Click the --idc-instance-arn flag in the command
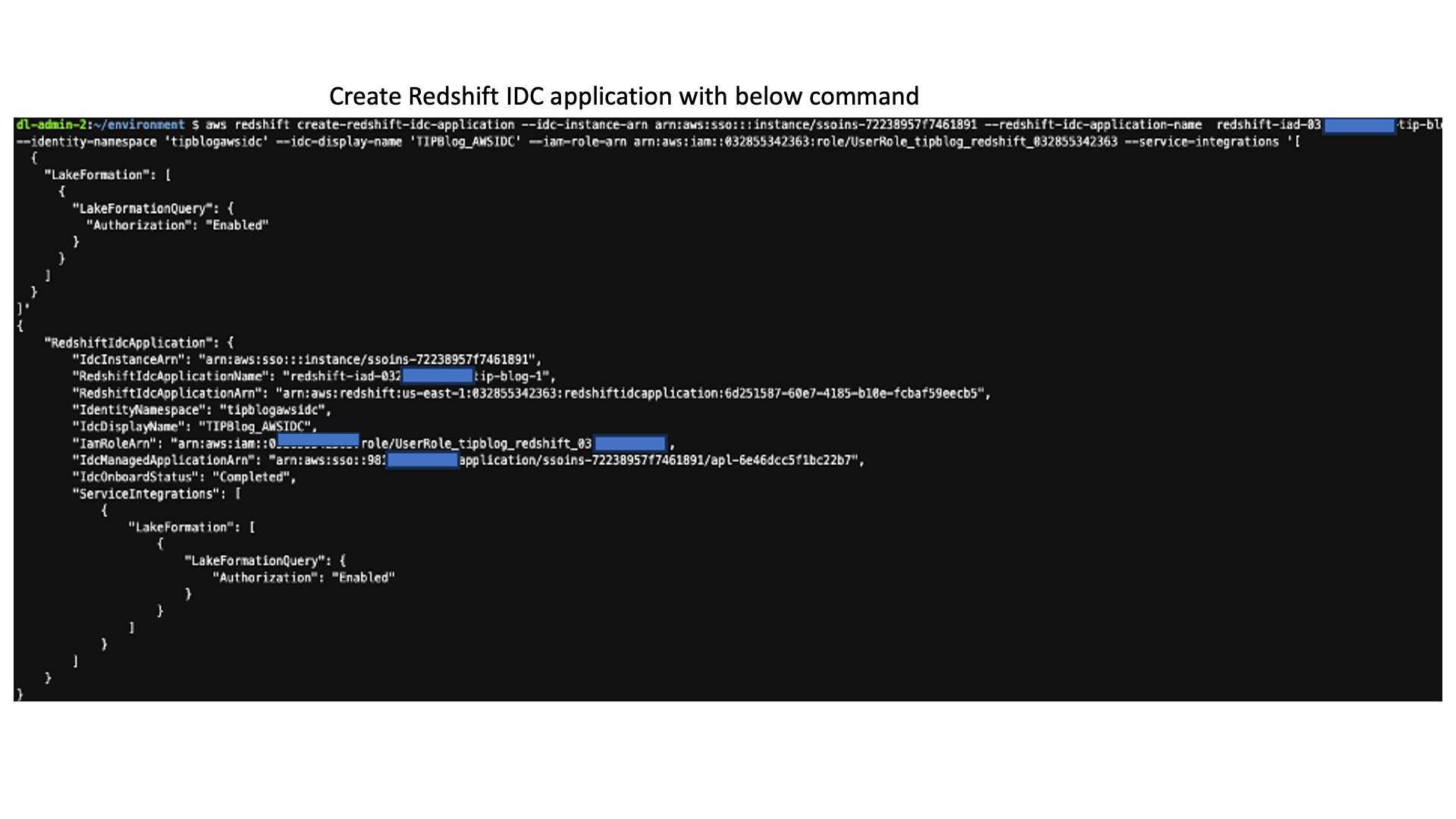The image size is (1456, 819). click(584, 124)
